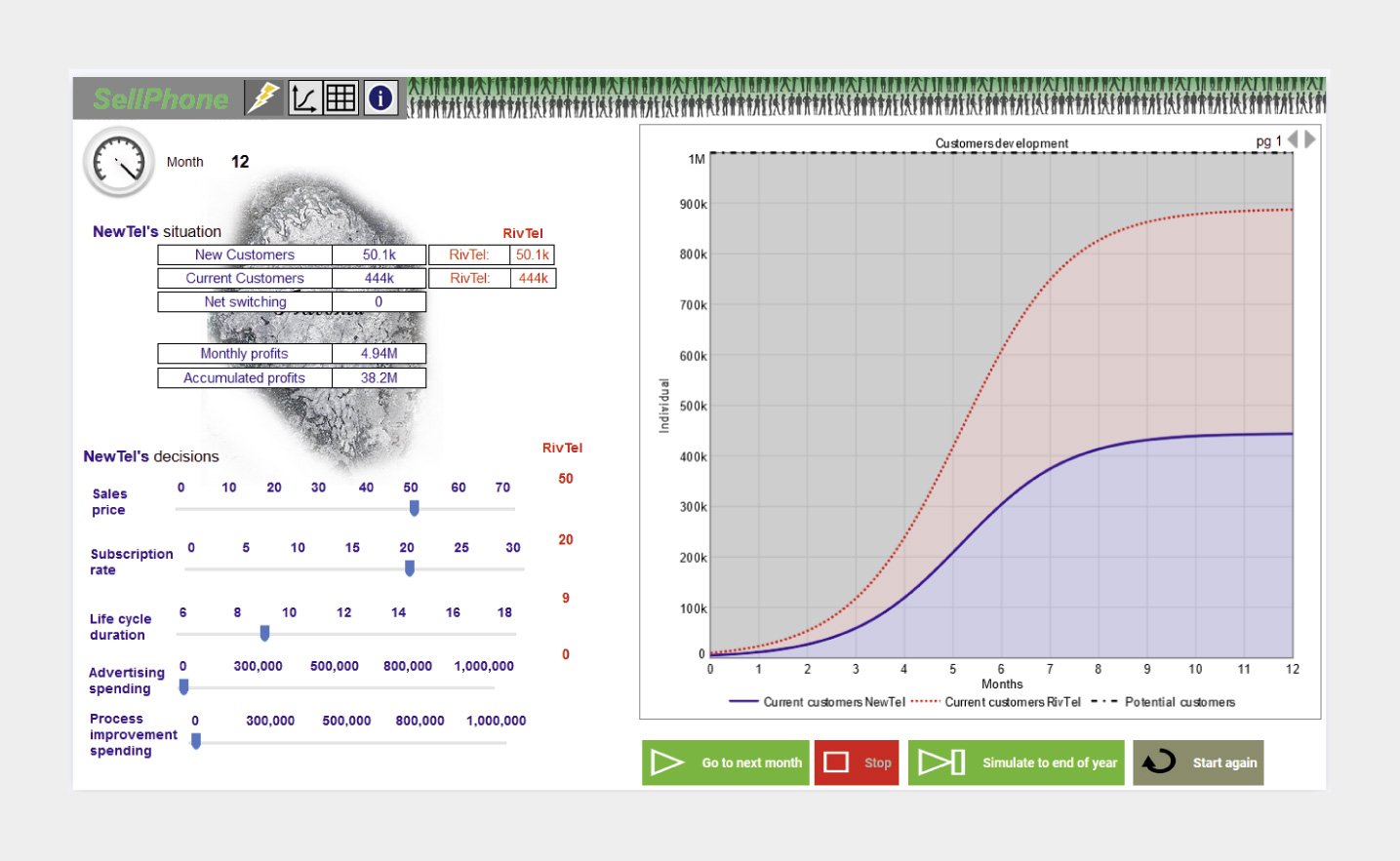Viewport: 1400px width, 861px height.
Task: Click the Subscription rate slider handle
Action: tap(410, 568)
